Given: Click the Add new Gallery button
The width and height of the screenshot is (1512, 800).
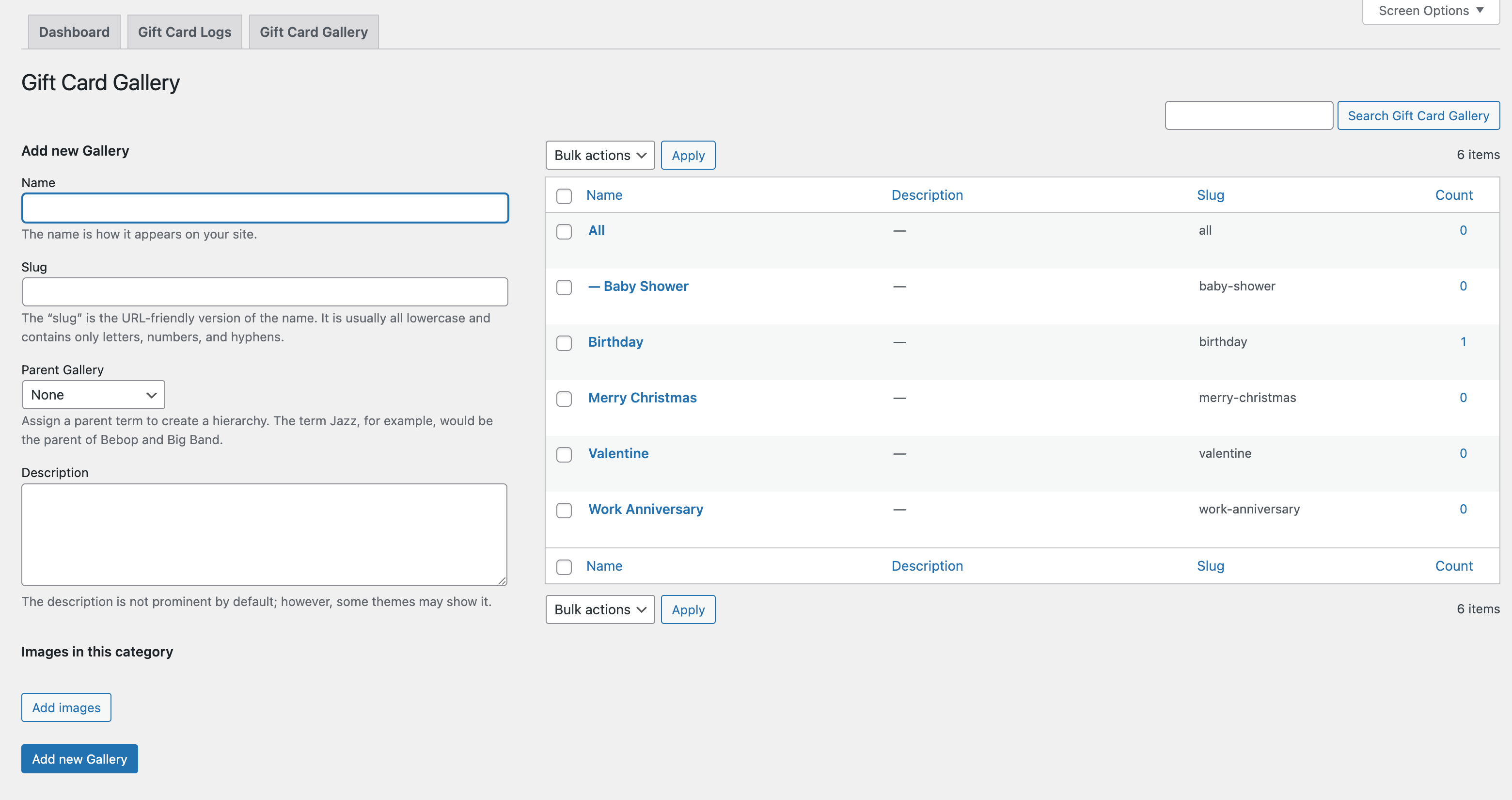Looking at the screenshot, I should tap(79, 758).
